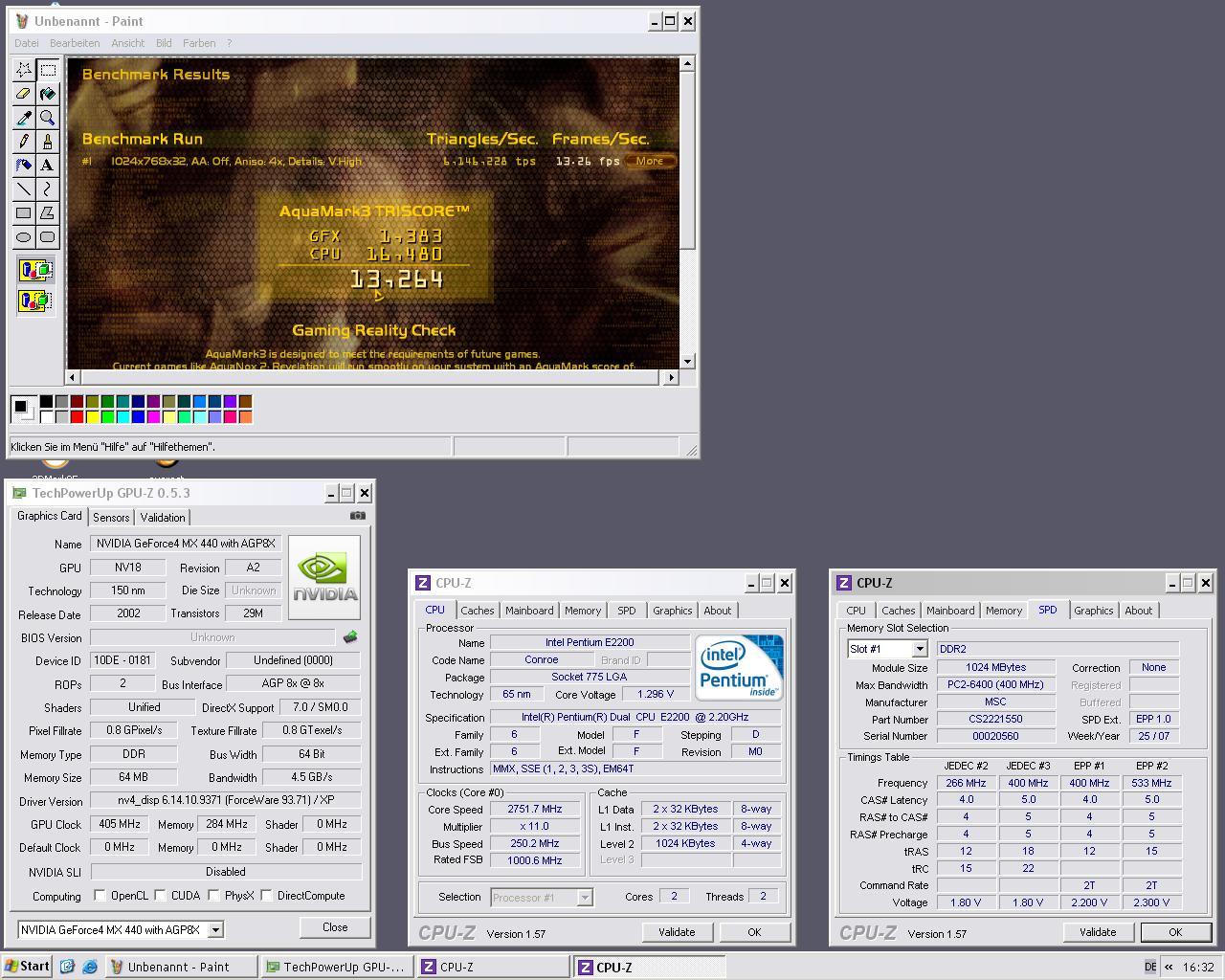The image size is (1225, 980).
Task: Tick the OpenCL checkbox in GPU-Z
Action: 100,896
